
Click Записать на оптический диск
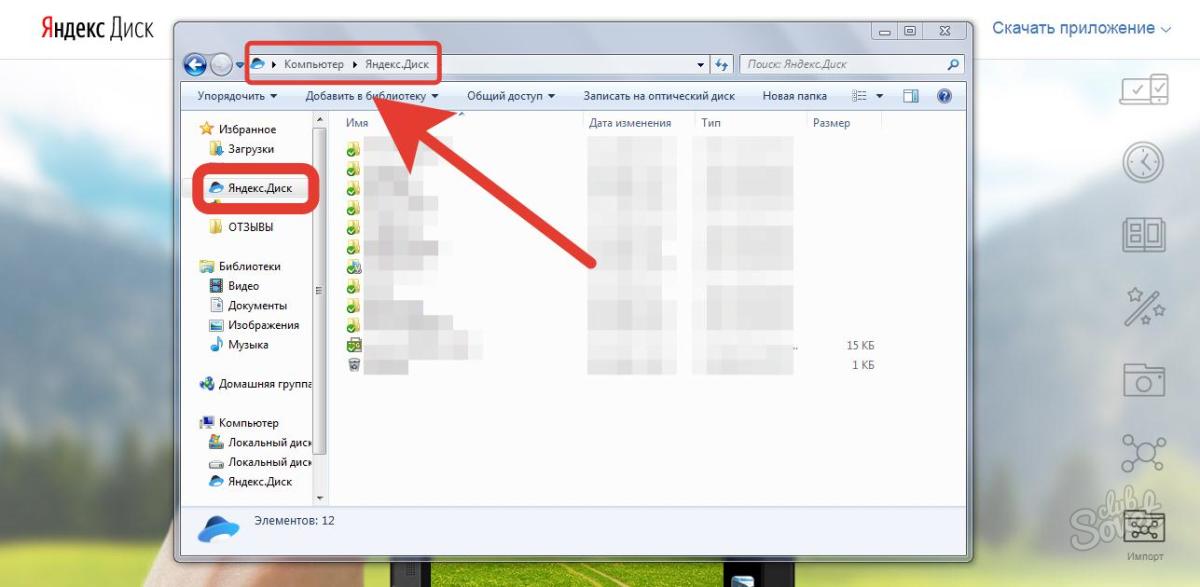pyautogui.click(x=659, y=96)
